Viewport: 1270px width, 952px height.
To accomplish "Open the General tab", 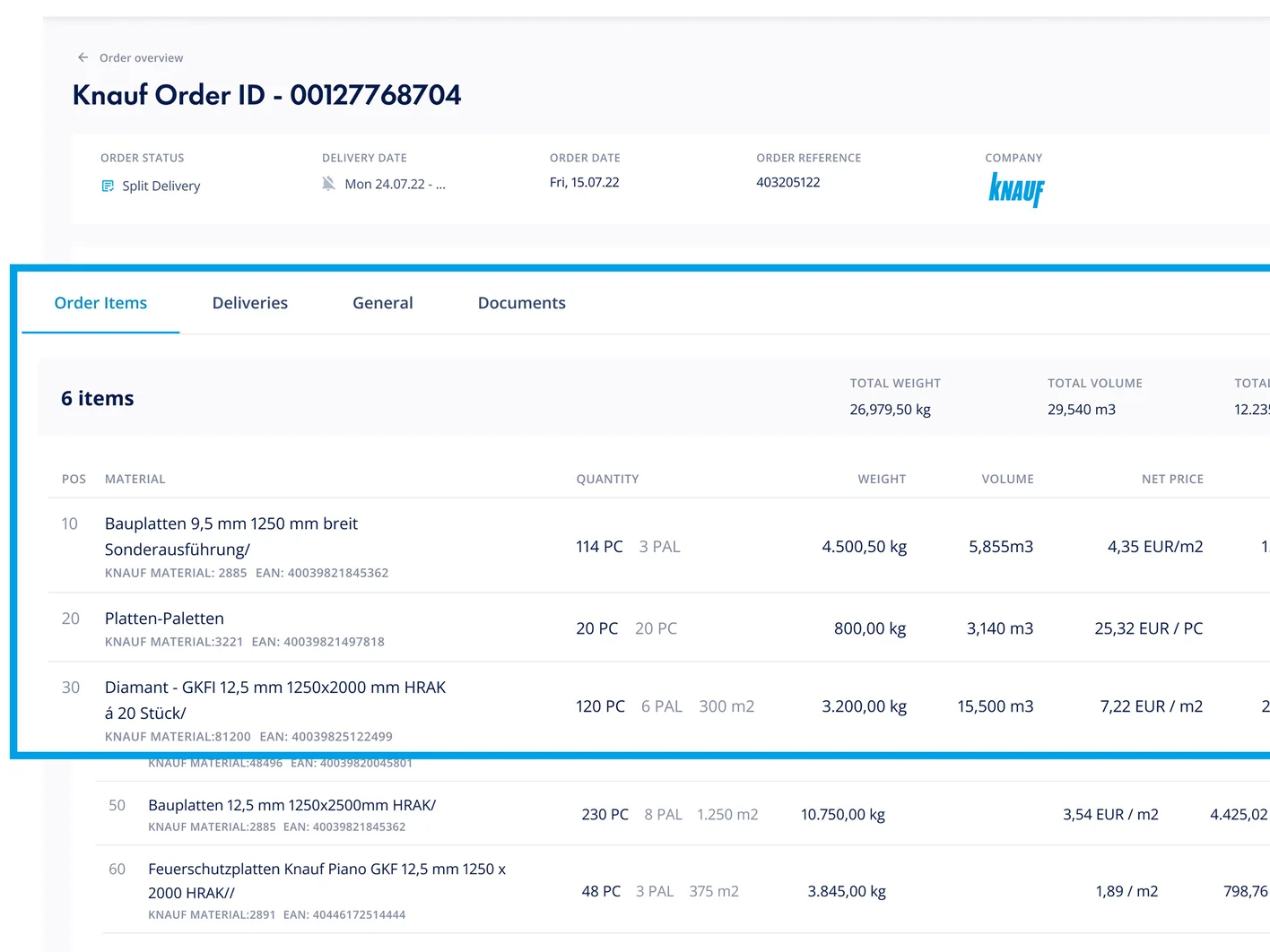I will [x=383, y=303].
